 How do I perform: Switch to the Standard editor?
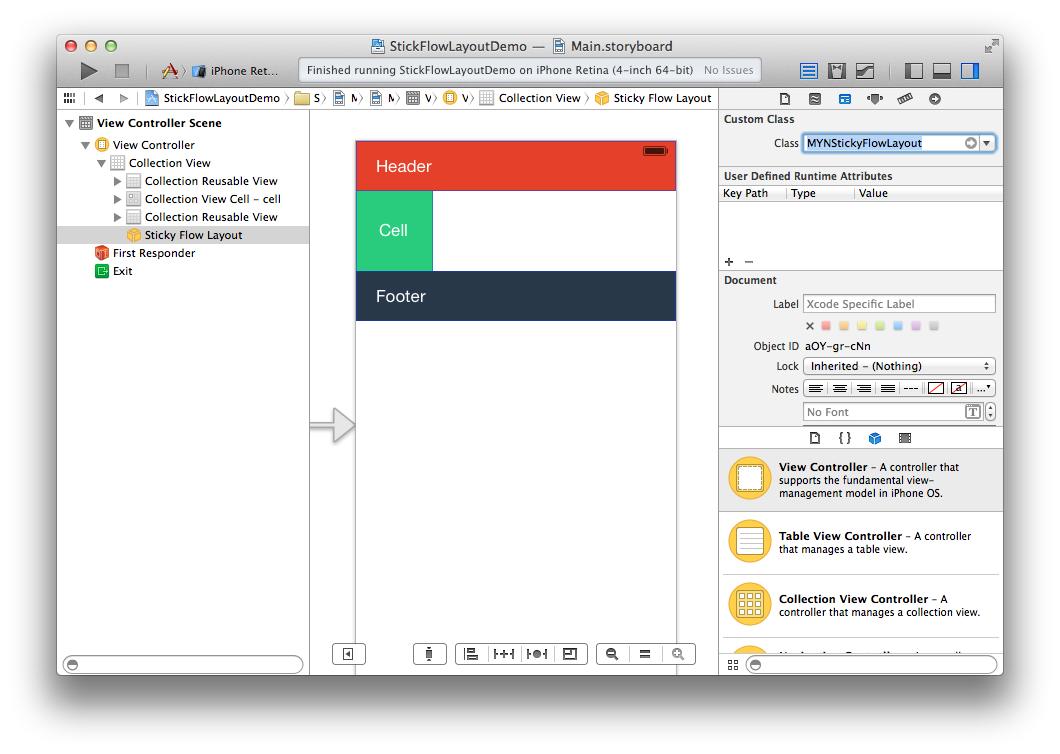pyautogui.click(x=809, y=70)
